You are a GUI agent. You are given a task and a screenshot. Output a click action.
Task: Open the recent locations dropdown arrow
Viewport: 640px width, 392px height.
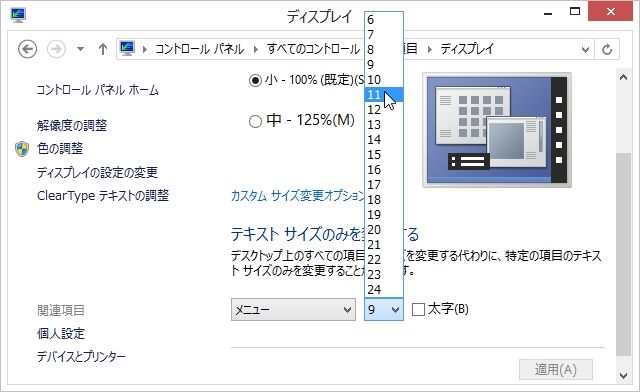point(80,49)
